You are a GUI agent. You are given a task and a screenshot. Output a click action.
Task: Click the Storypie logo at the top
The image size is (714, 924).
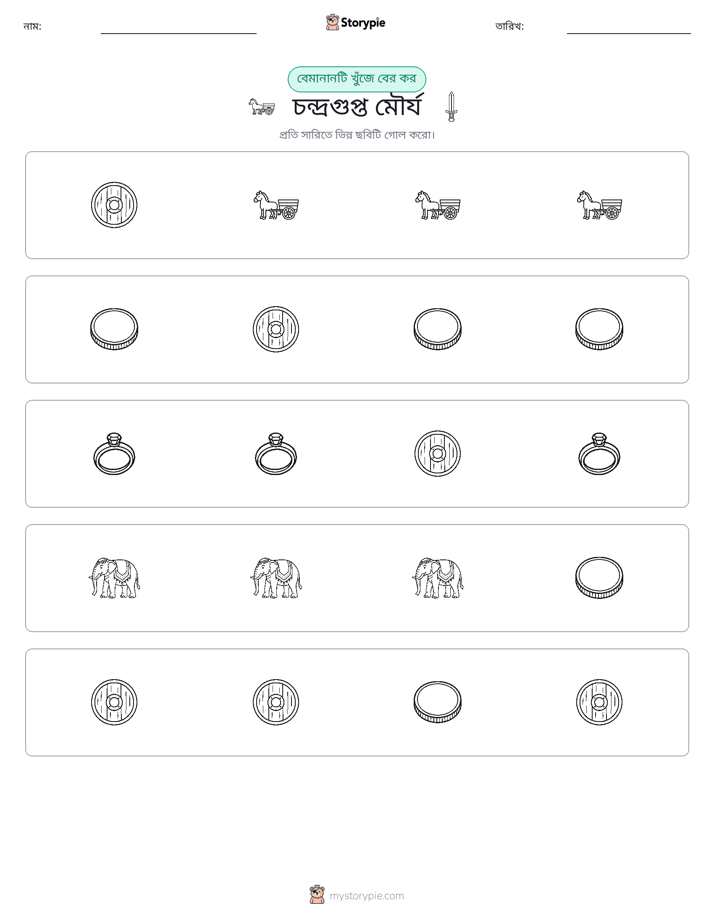(x=356, y=23)
